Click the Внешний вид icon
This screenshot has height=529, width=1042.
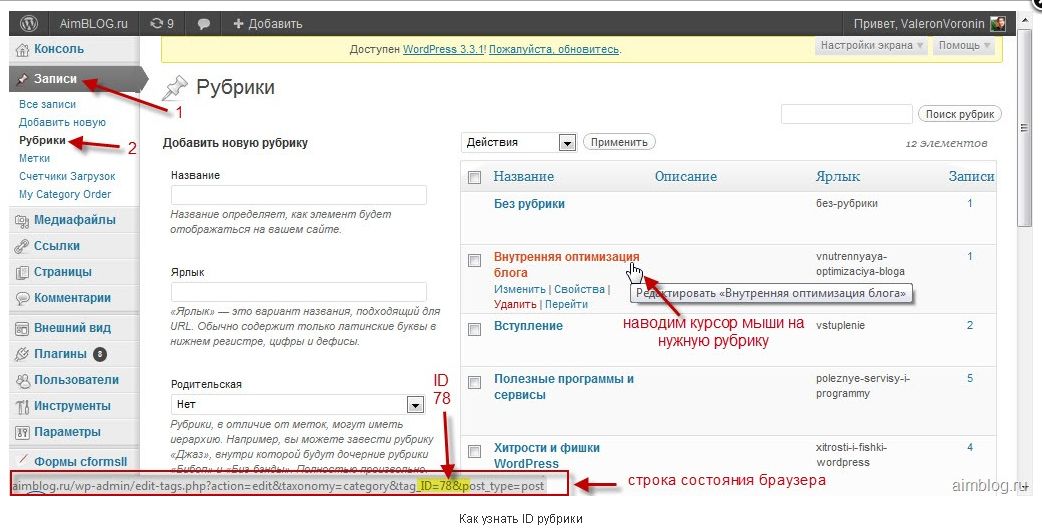click(22, 328)
